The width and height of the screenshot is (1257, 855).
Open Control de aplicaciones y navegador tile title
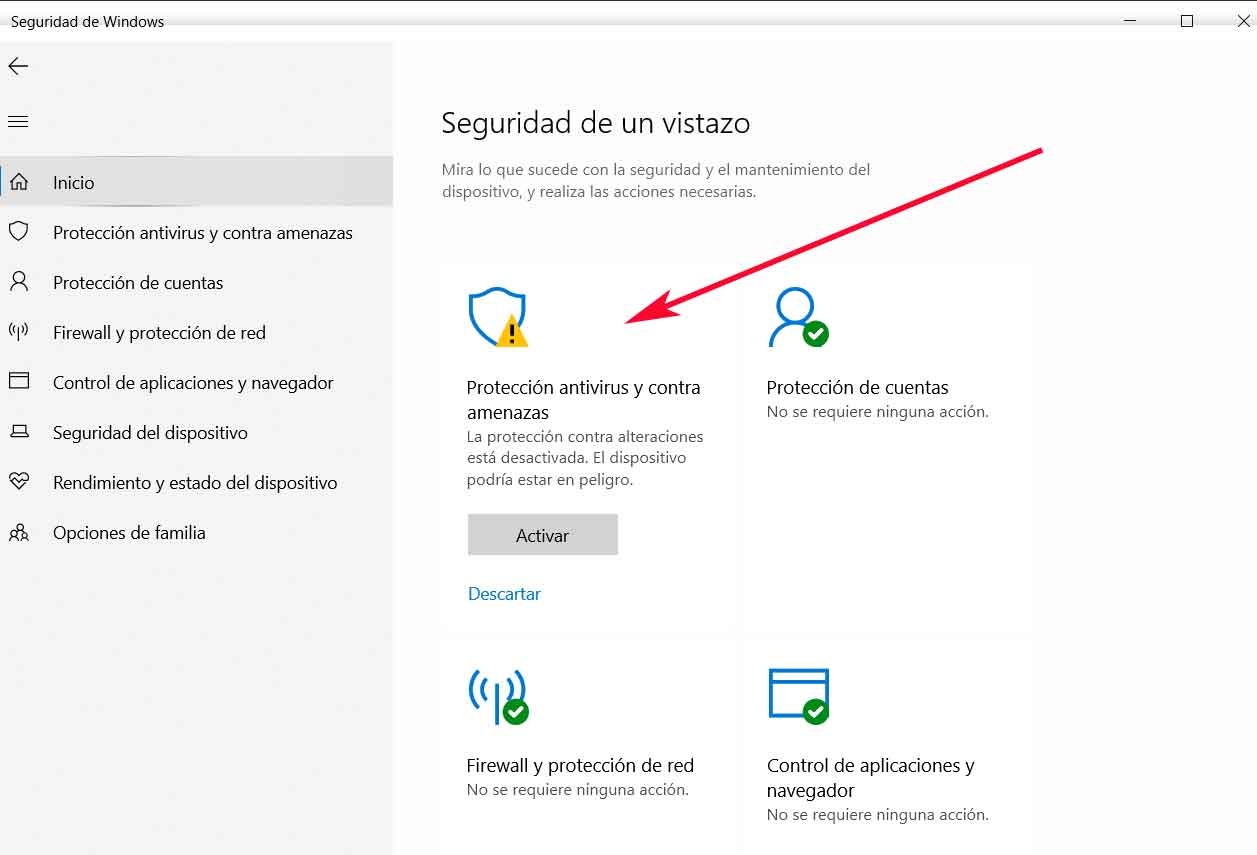(x=870, y=777)
